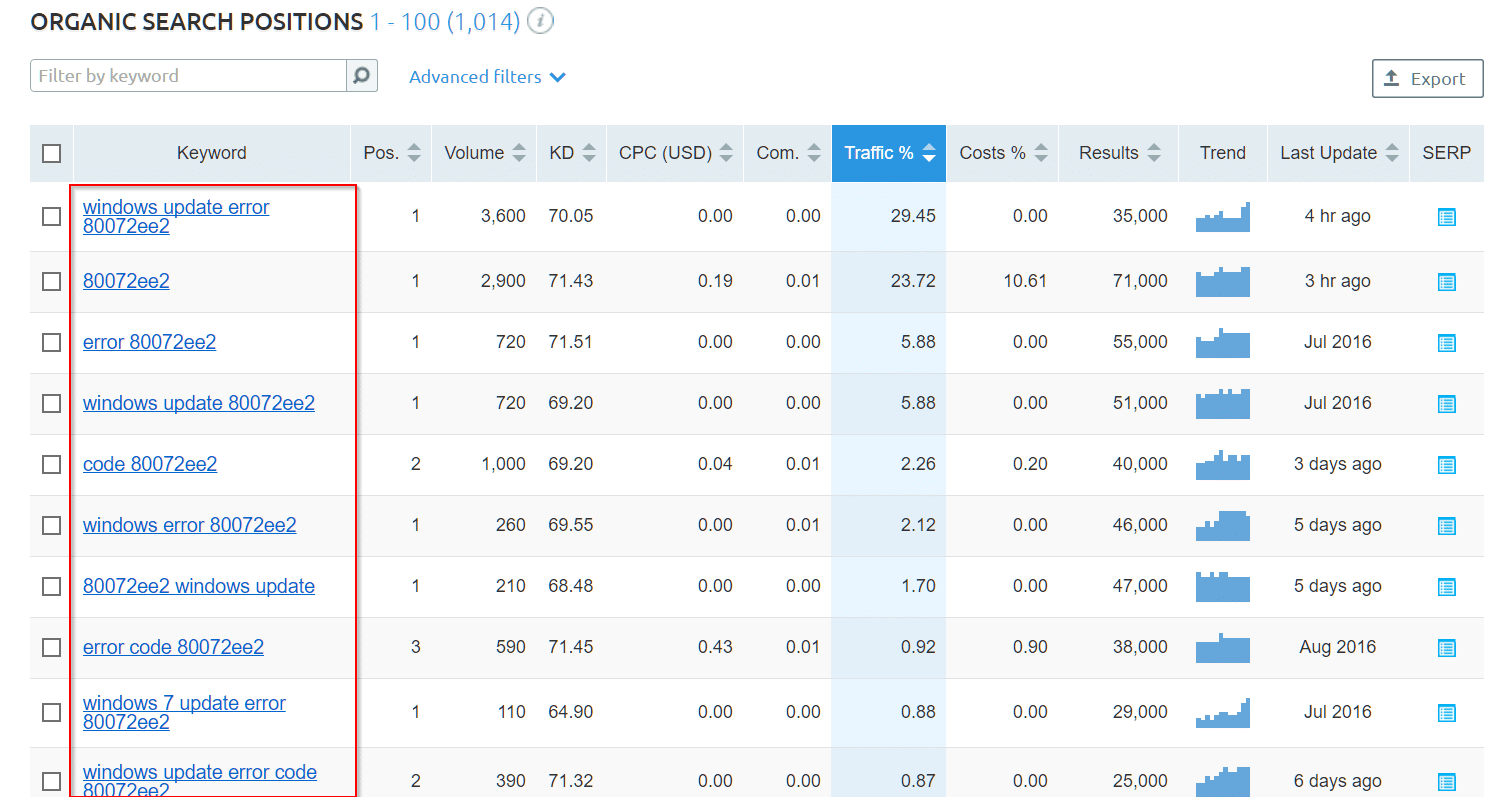Expand the Advanced filters dropdown
Image resolution: width=1489 pixels, height=797 pixels.
[x=487, y=77]
